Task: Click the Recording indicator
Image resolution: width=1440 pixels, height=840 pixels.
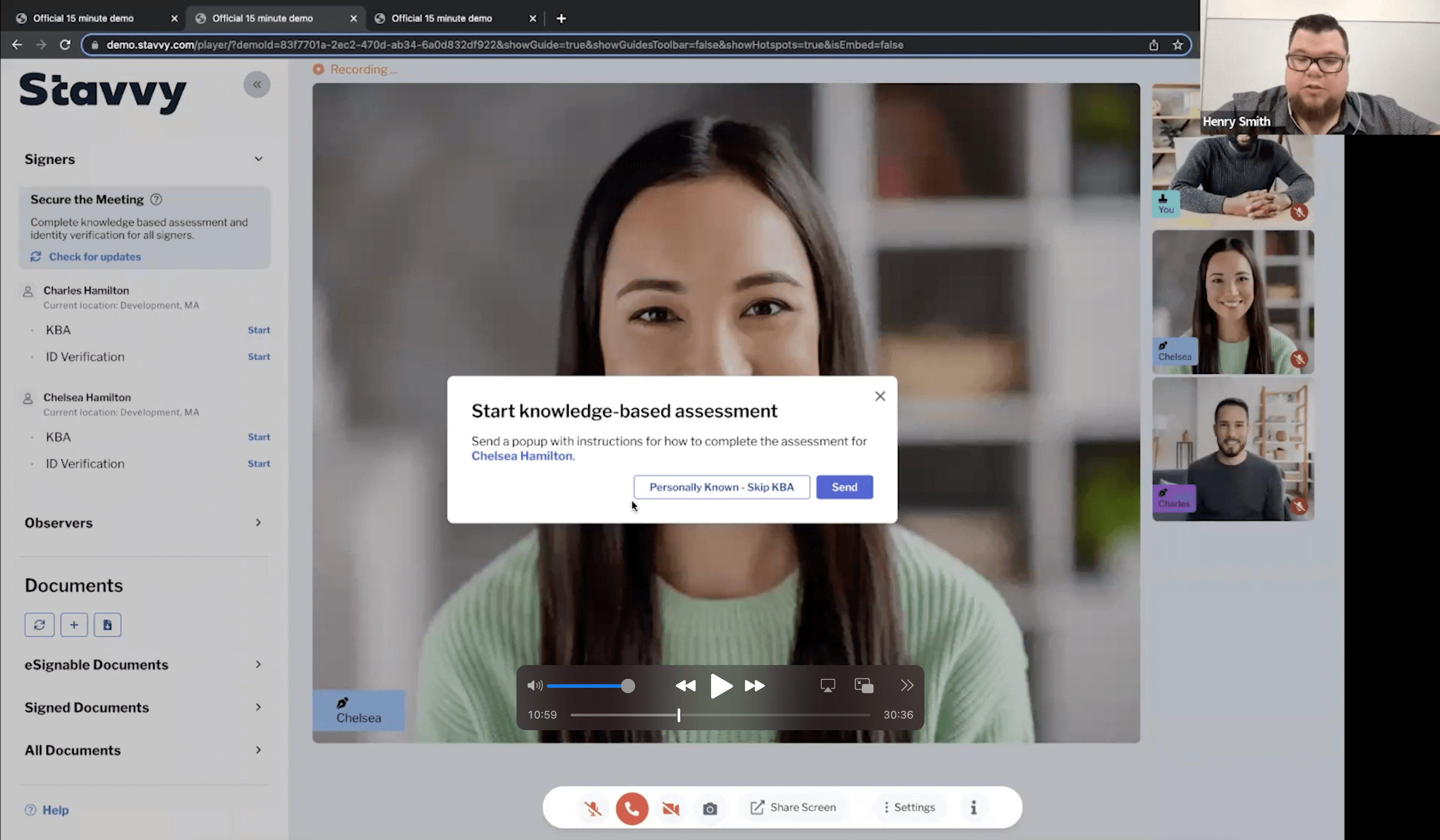Action: coord(355,69)
